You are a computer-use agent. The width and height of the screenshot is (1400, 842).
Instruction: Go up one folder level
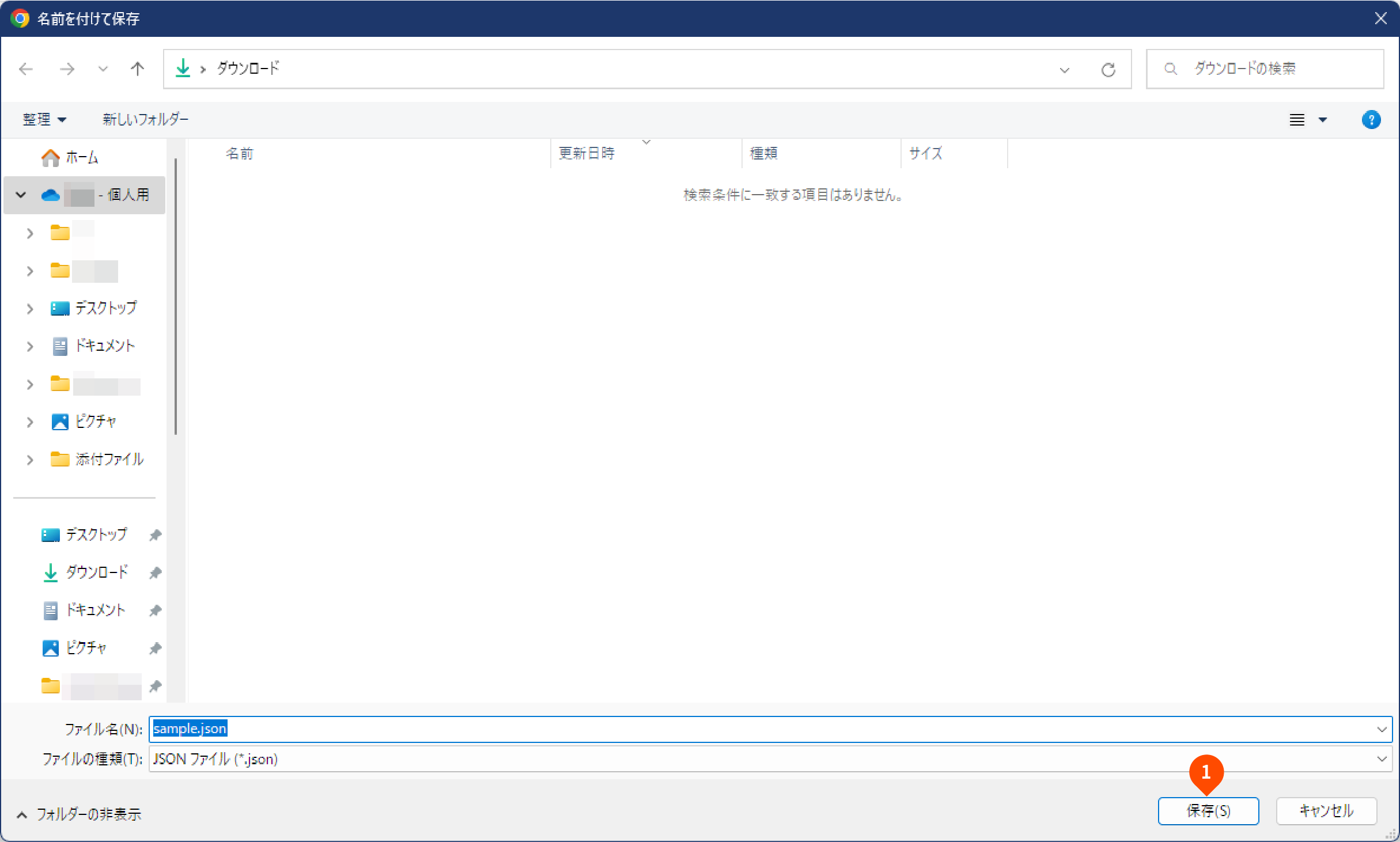pyautogui.click(x=137, y=69)
